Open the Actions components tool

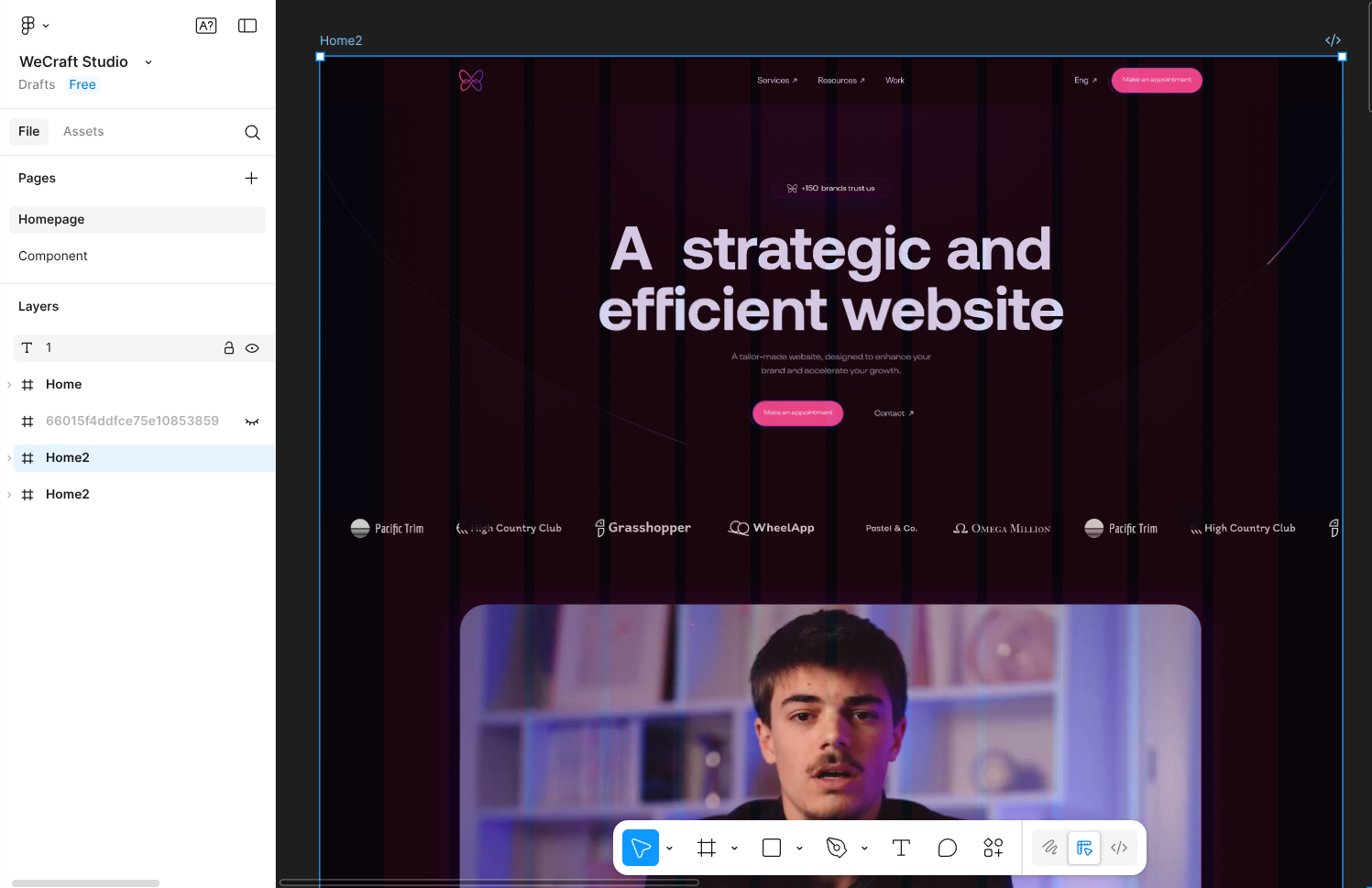pos(993,848)
